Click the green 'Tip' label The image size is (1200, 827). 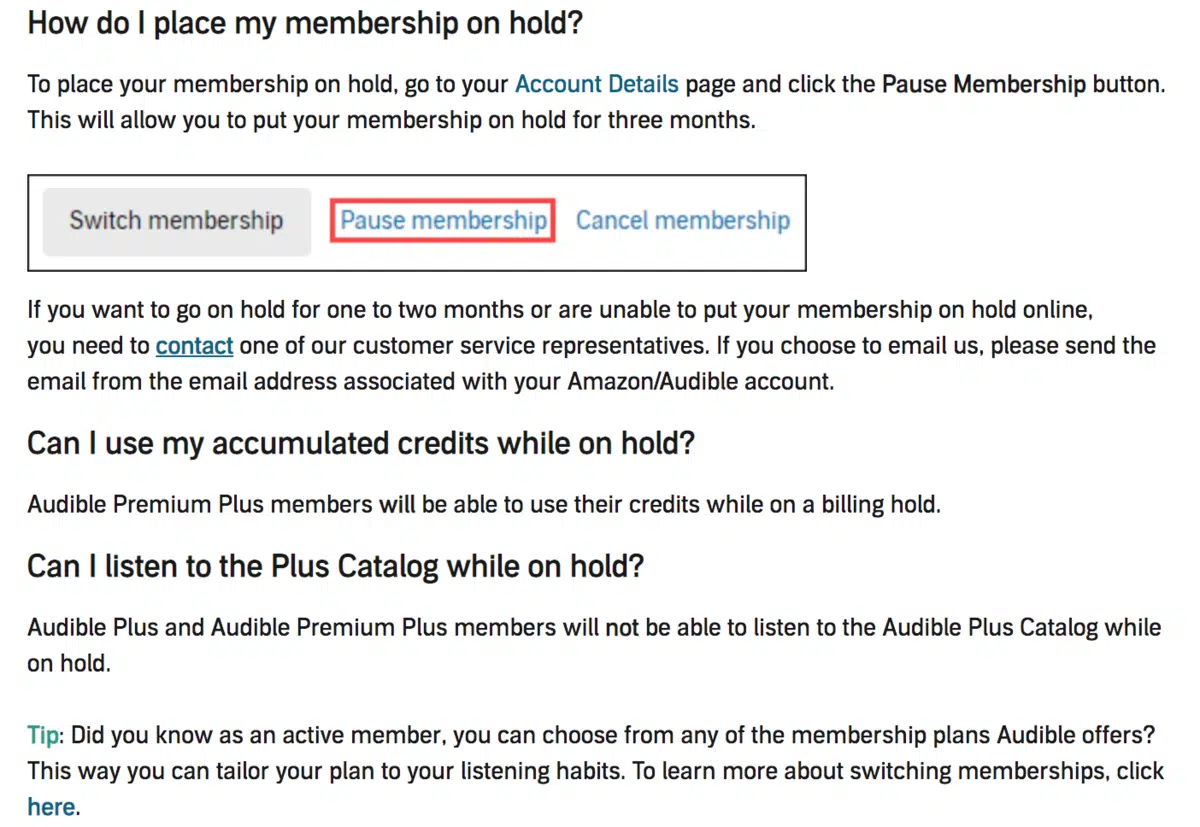[43, 737]
